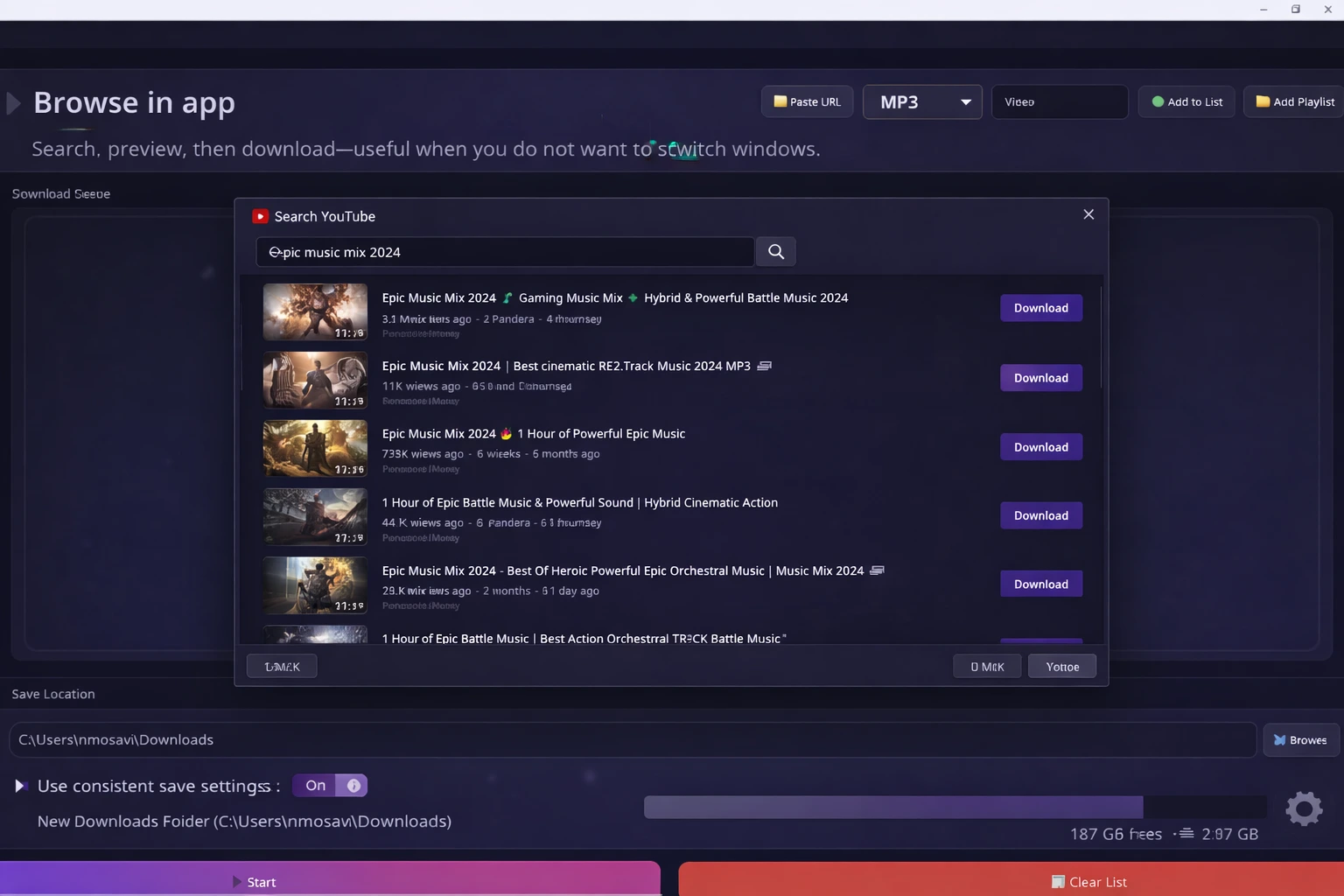Viewport: 1344px width, 896px height.
Task: Click the search magnifier icon in the dialog
Action: click(x=775, y=252)
